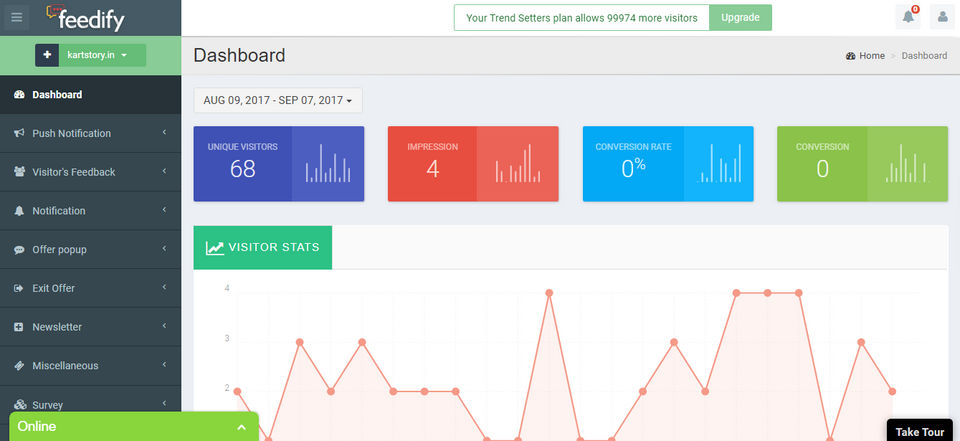
Task: Open the date range picker
Action: pyautogui.click(x=278, y=100)
